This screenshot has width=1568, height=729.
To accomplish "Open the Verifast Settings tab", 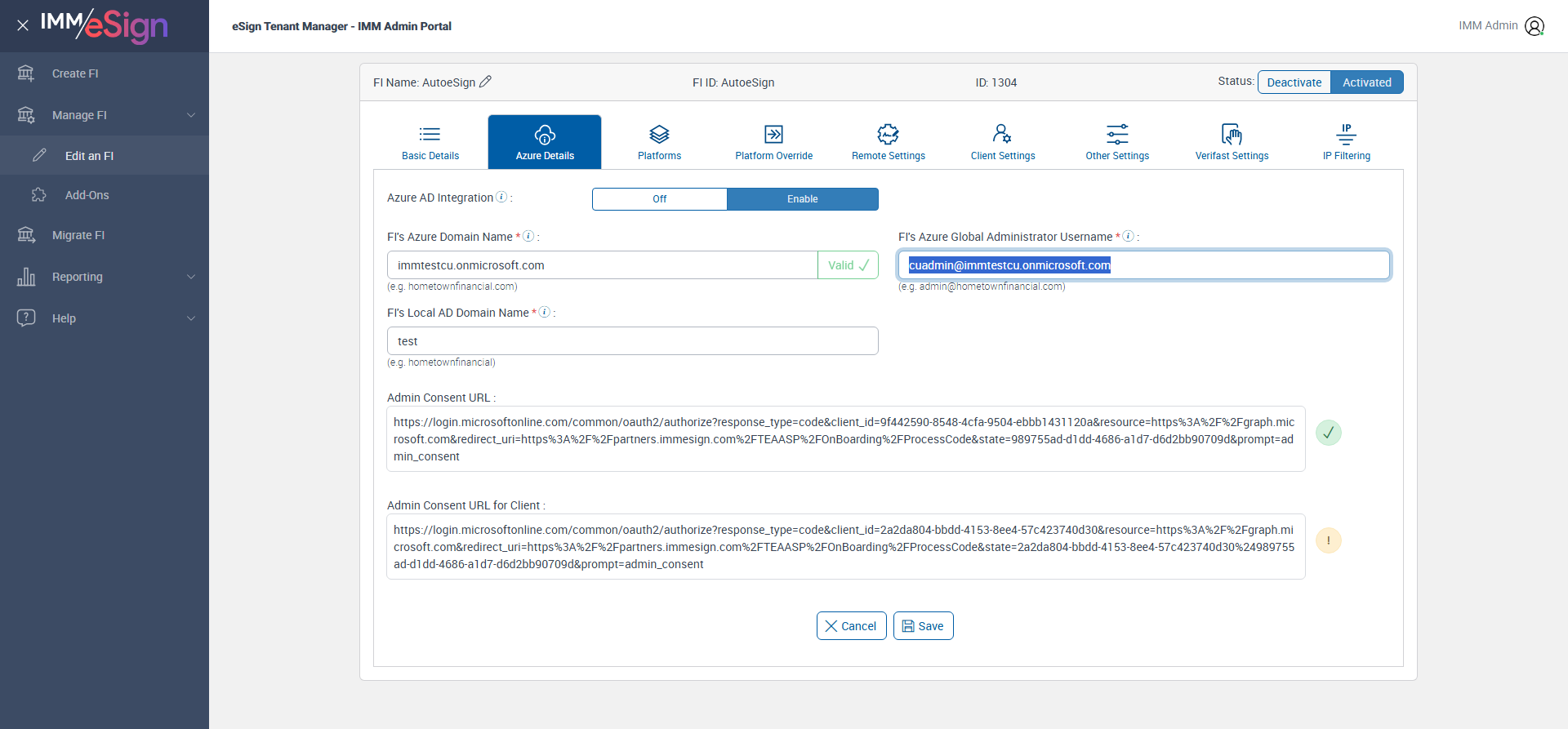I will 1232,142.
